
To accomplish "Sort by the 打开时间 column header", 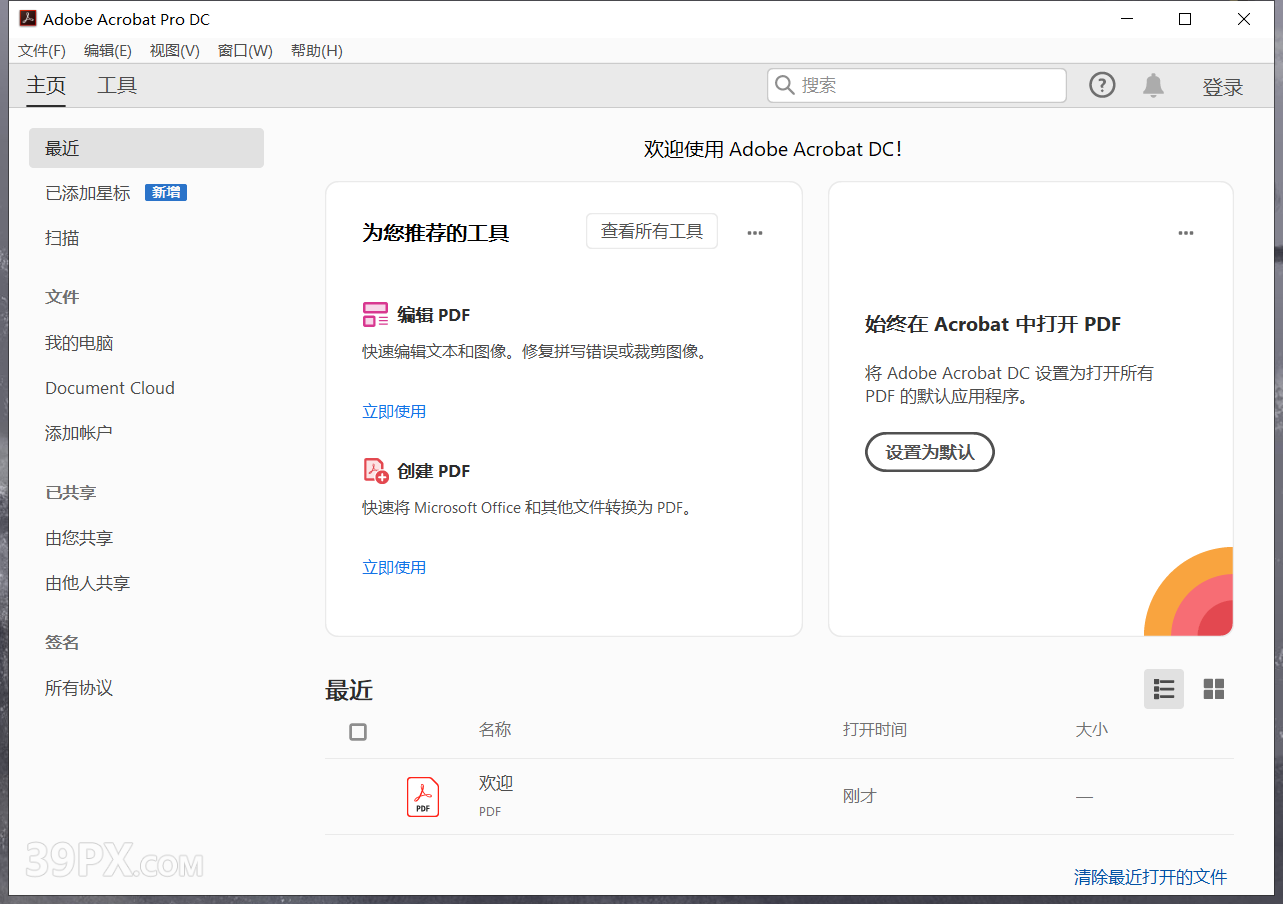I will [x=875, y=730].
